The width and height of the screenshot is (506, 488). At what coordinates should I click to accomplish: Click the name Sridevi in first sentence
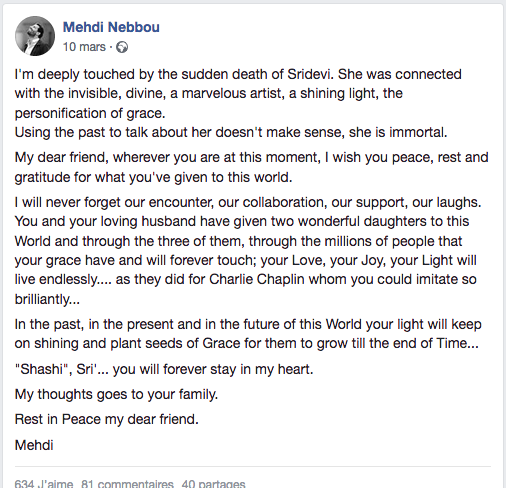click(310, 74)
